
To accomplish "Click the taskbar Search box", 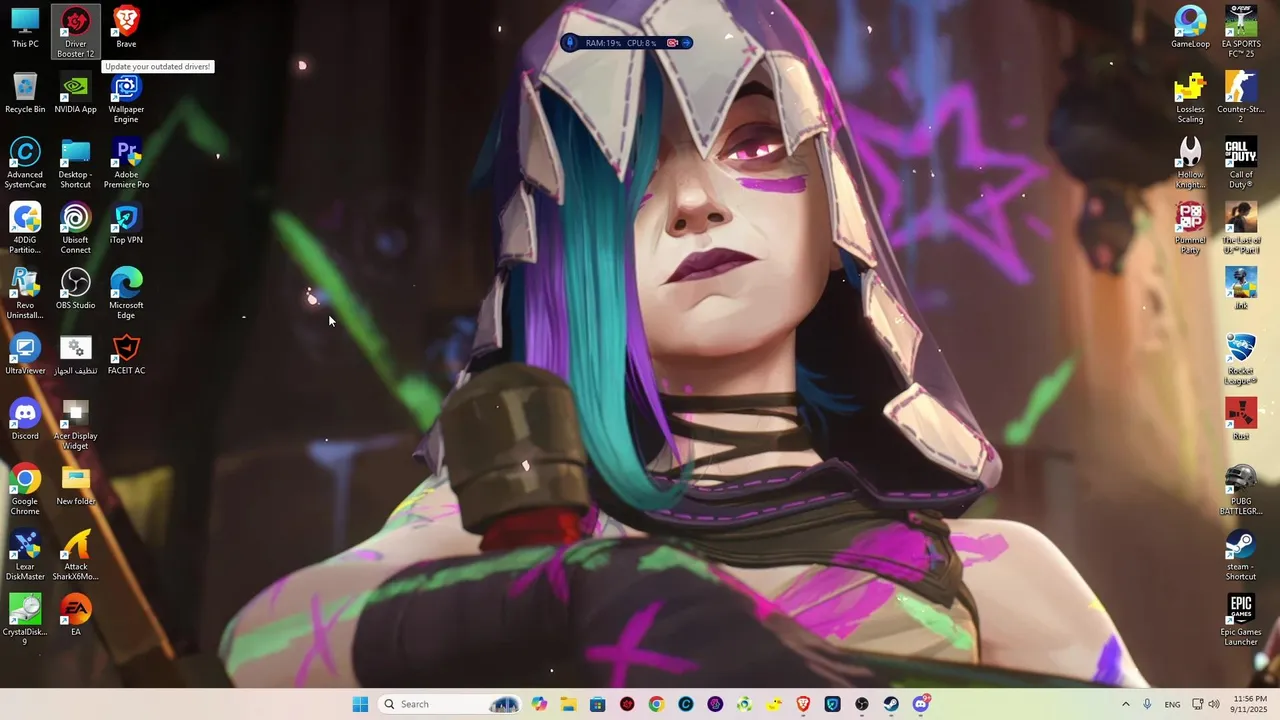I will click(x=450, y=704).
